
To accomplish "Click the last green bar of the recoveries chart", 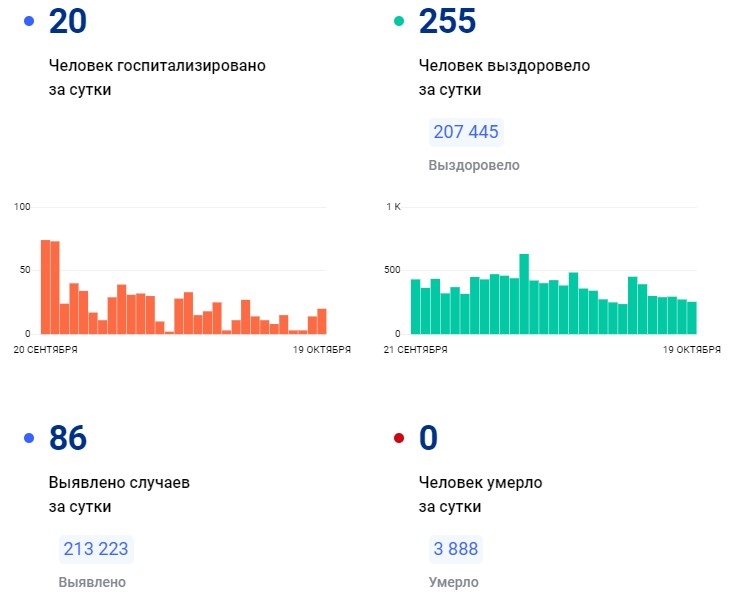I will click(x=691, y=318).
